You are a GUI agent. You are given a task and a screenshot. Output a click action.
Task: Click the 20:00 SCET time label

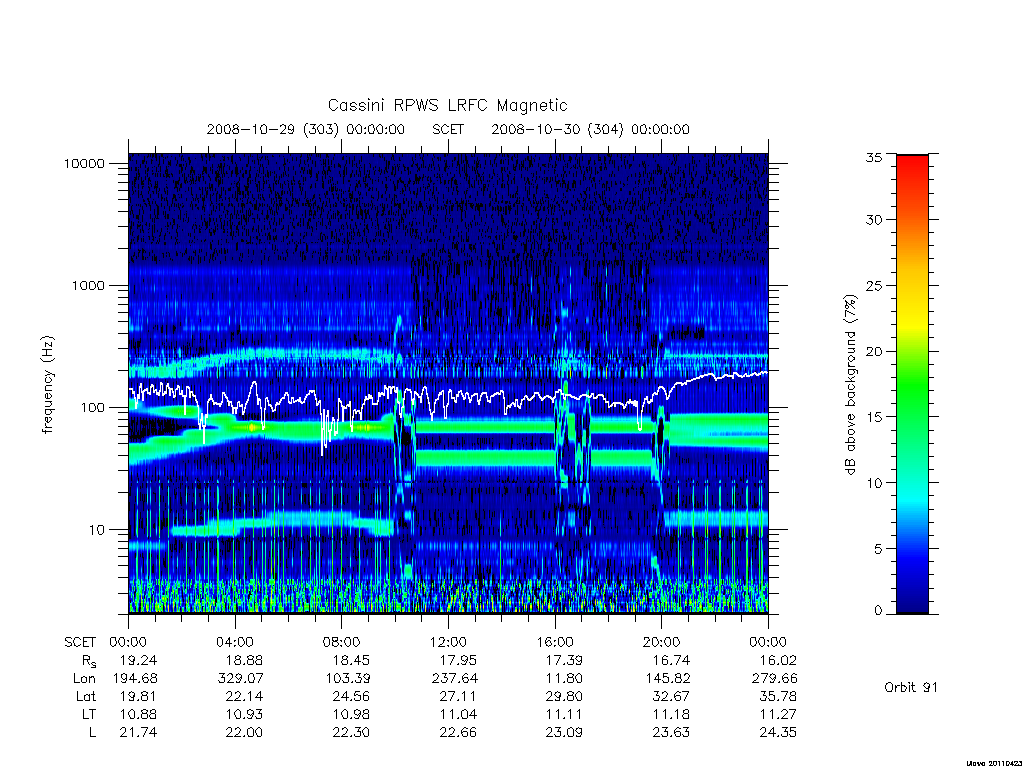pos(662,642)
